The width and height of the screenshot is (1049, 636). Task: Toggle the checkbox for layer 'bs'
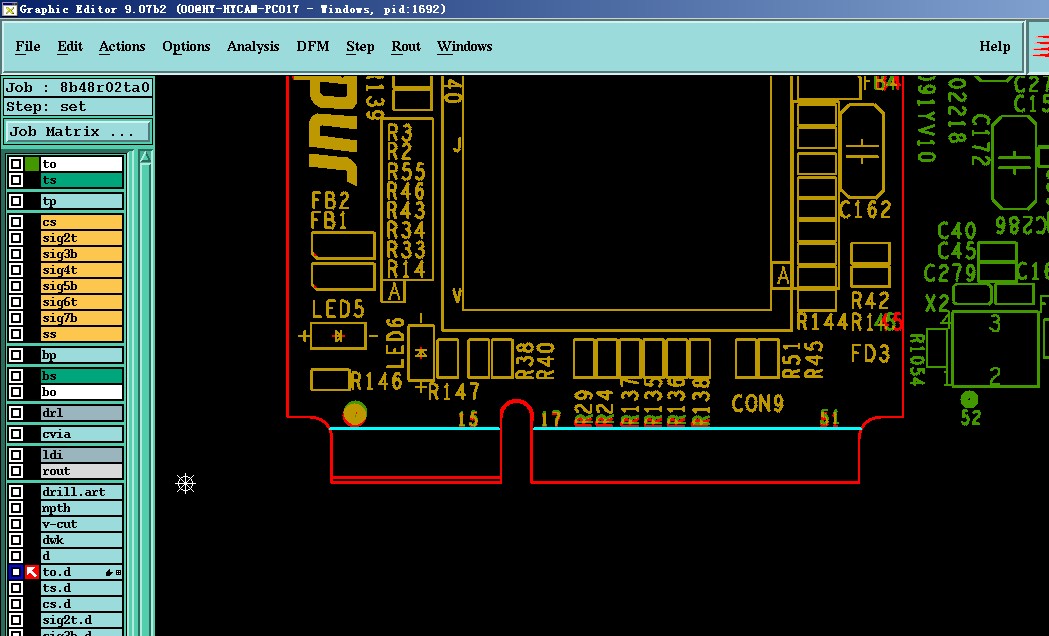(x=15, y=376)
